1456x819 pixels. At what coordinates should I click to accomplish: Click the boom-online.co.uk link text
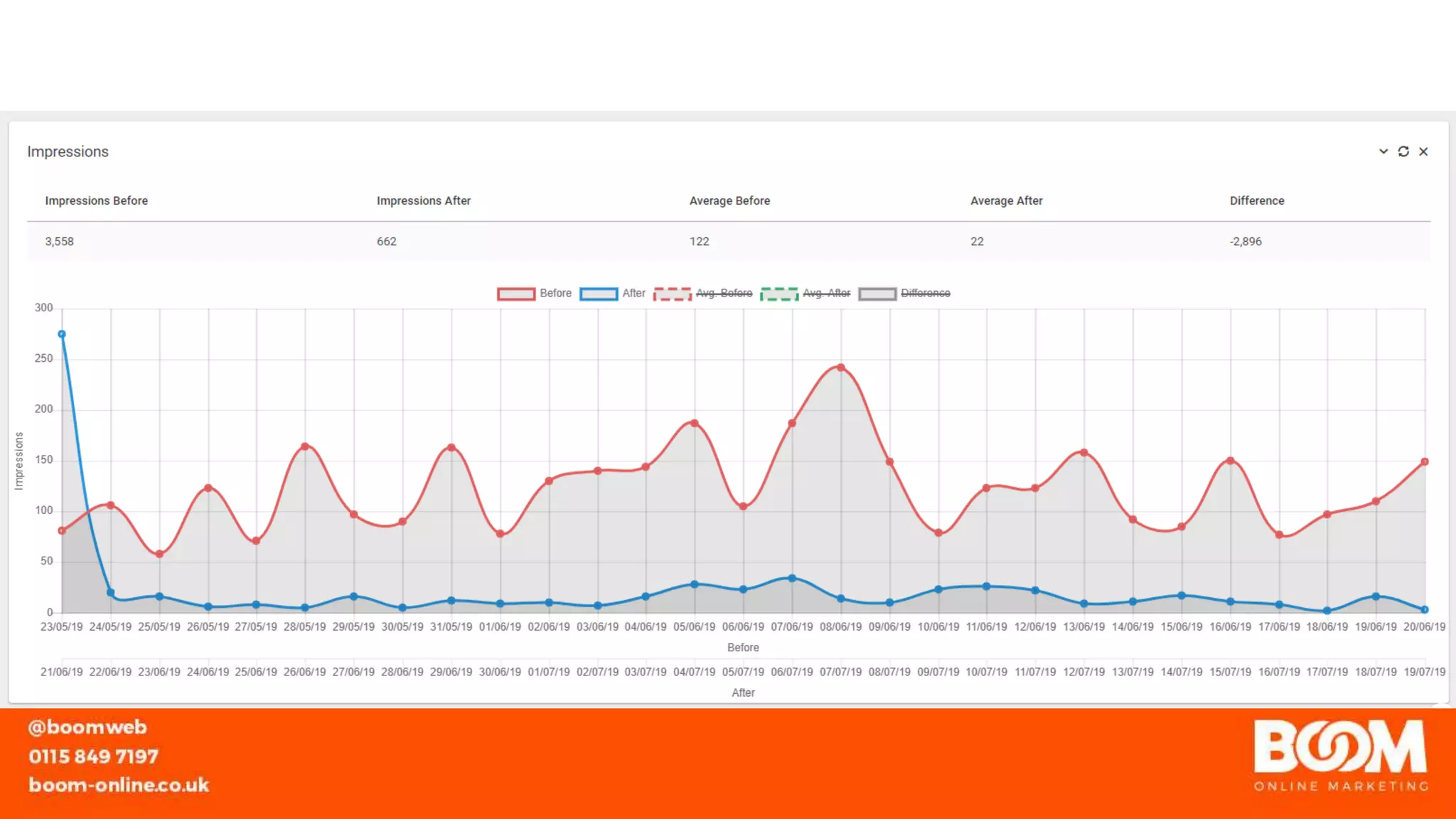(x=119, y=785)
